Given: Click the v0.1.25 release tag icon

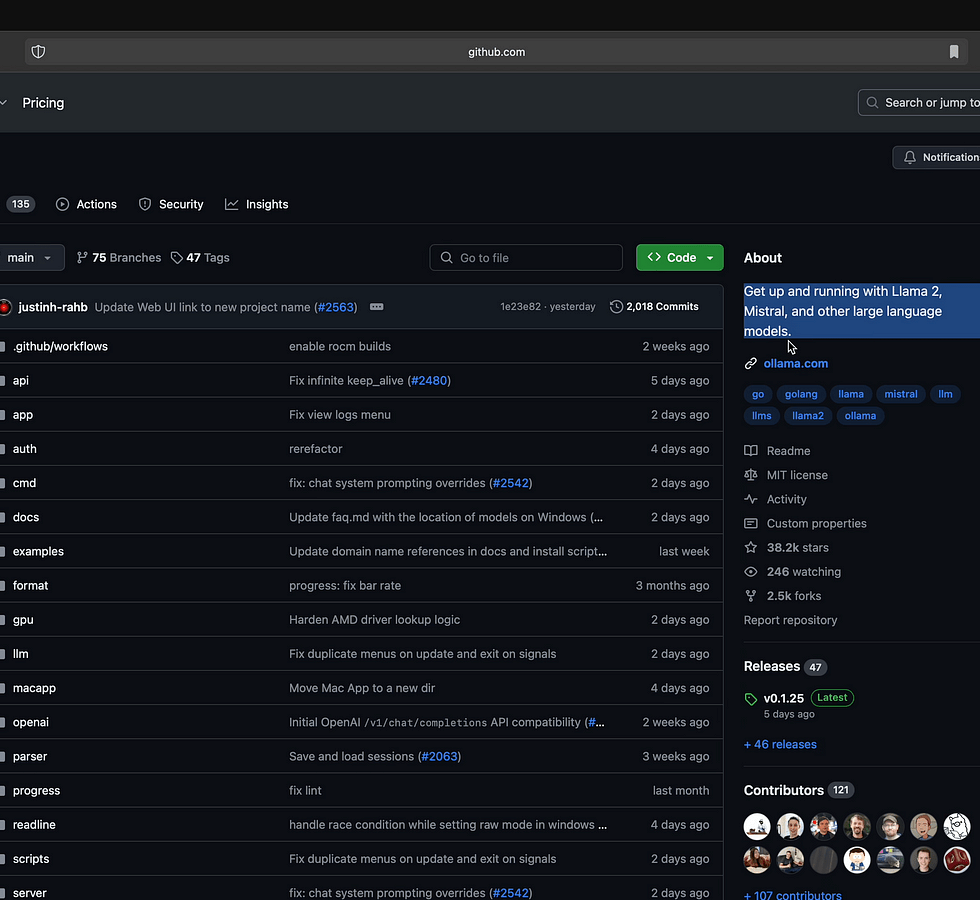Looking at the screenshot, I should click(751, 698).
